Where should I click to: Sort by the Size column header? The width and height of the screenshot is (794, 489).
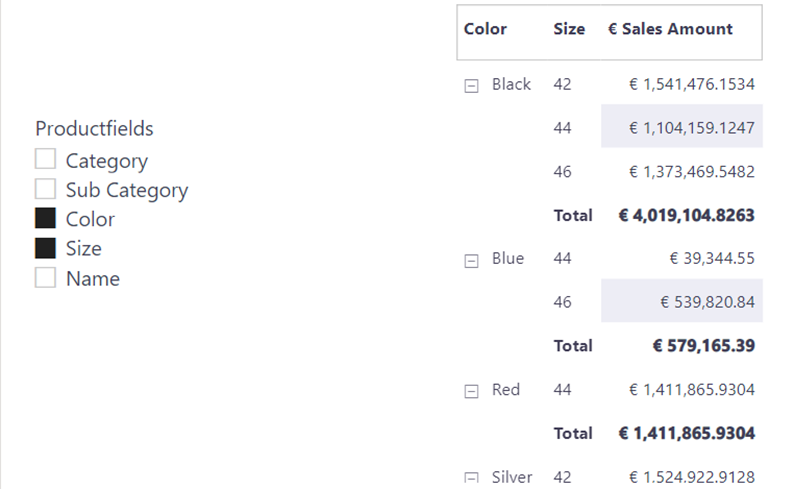click(x=569, y=30)
